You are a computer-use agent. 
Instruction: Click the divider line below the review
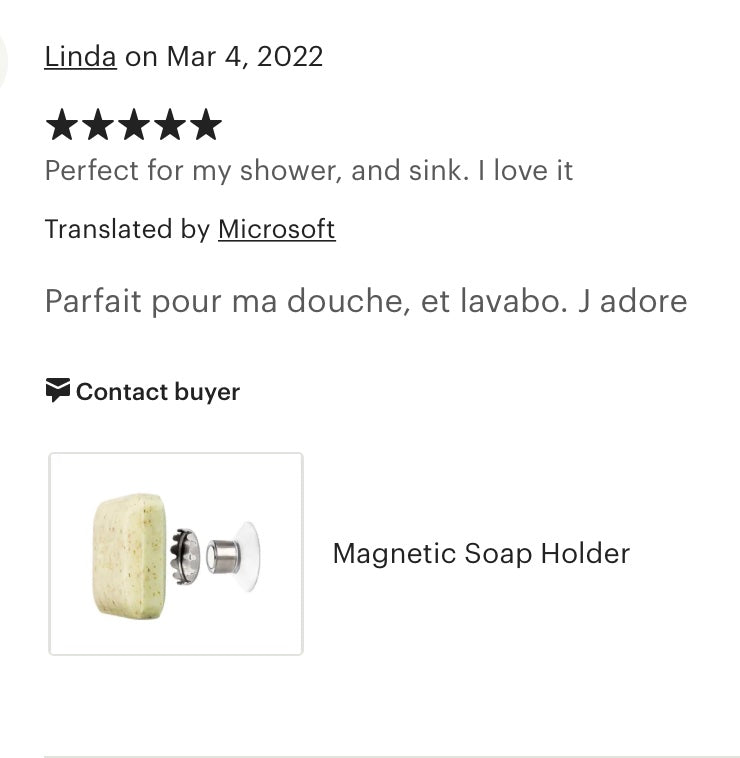(392, 756)
